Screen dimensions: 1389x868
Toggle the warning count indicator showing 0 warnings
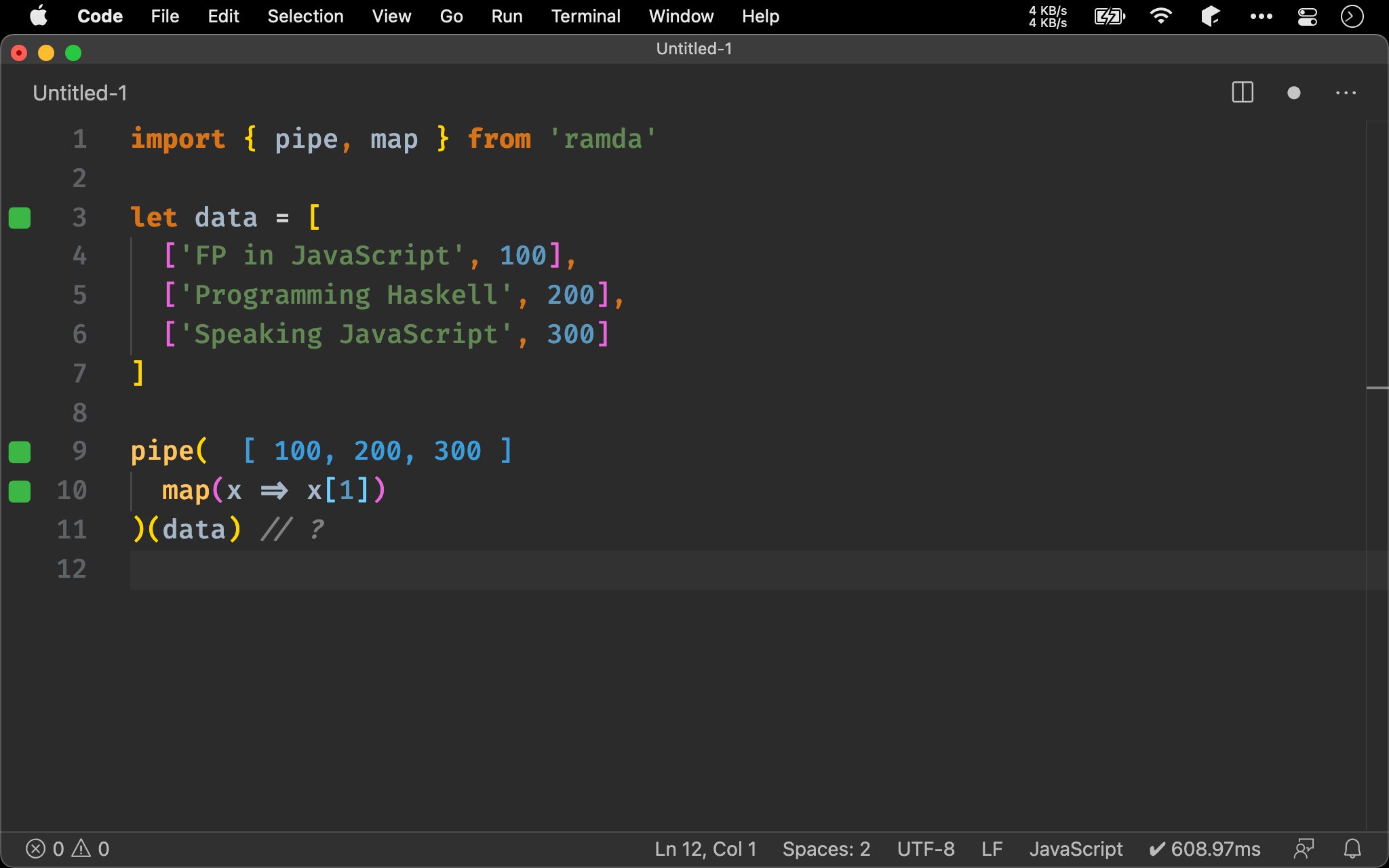click(91, 848)
